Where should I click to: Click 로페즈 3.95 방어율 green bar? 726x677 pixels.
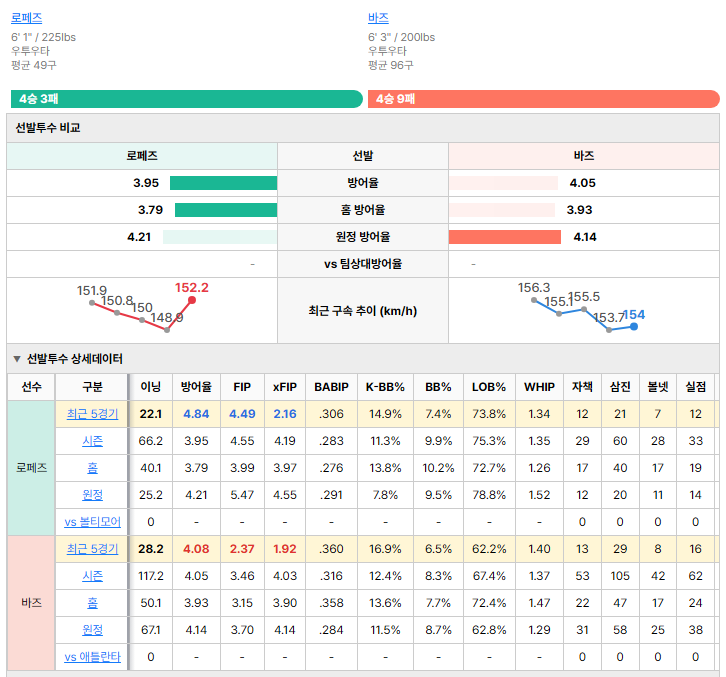[x=224, y=183]
